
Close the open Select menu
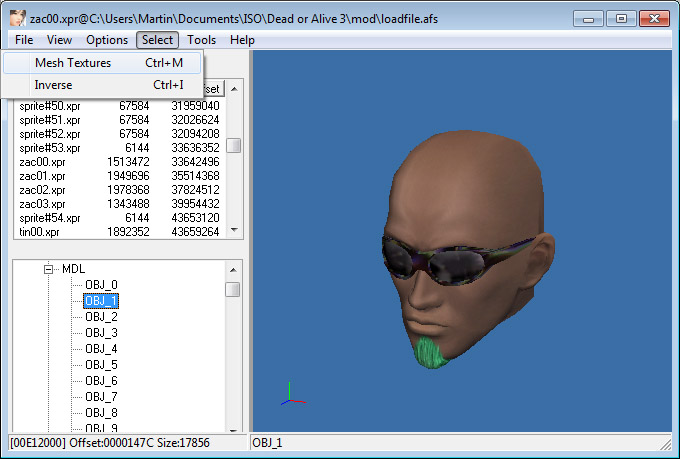click(157, 40)
